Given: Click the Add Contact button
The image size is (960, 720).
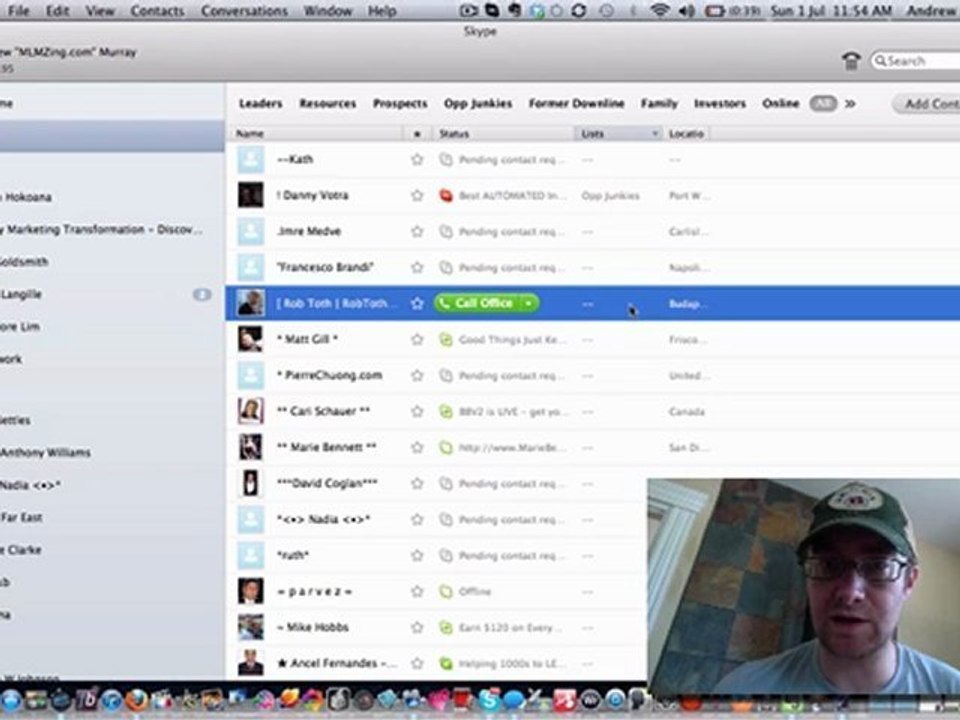Looking at the screenshot, I should (927, 103).
